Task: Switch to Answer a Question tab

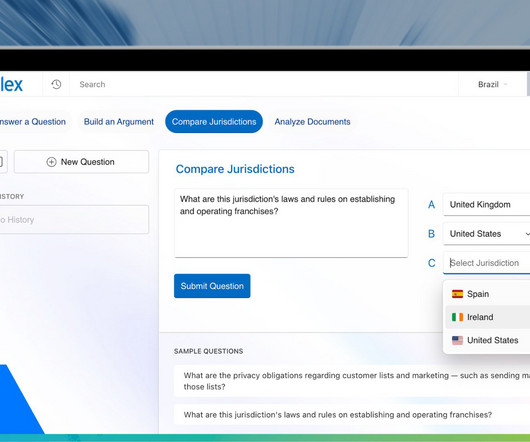Action: pos(33,122)
